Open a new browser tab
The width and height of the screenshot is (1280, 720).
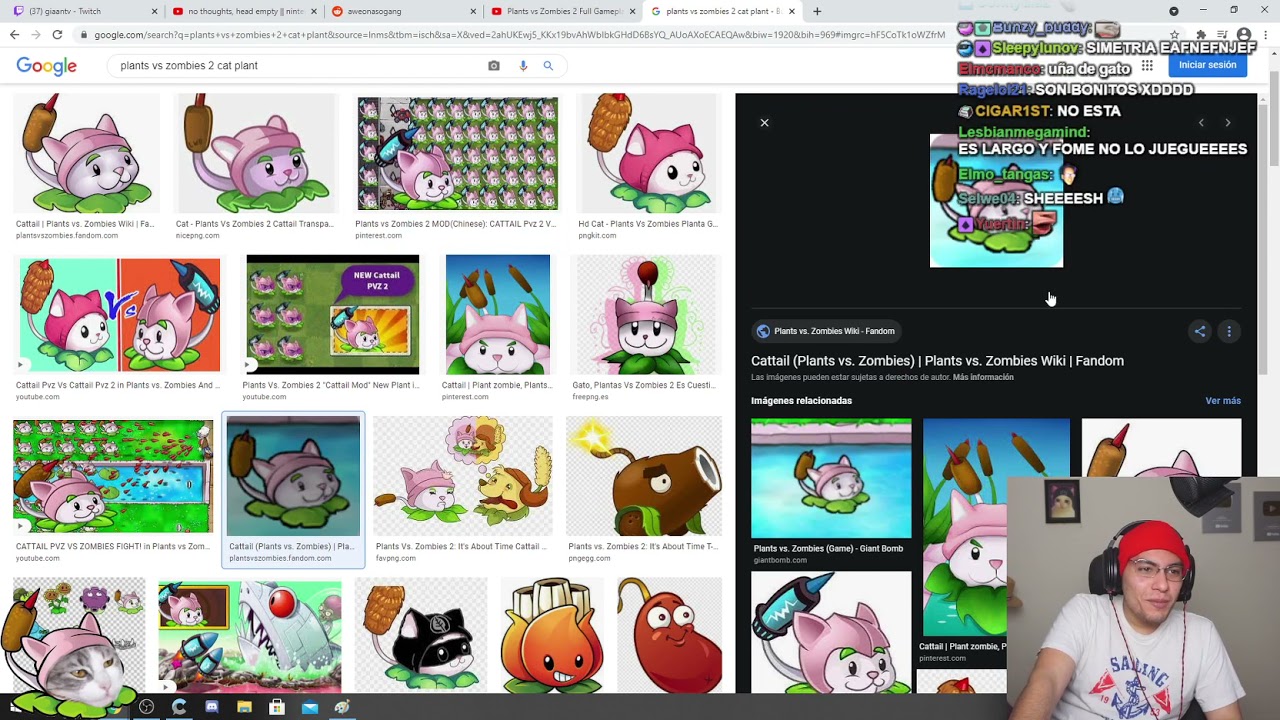(x=817, y=11)
